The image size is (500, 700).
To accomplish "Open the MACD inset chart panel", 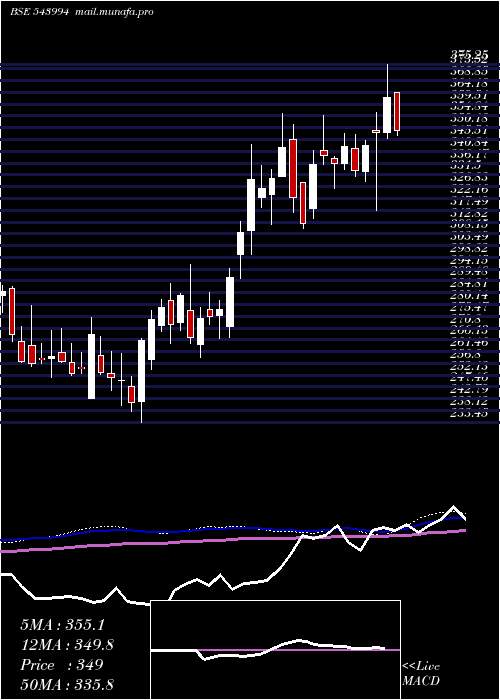I will coord(275,650).
